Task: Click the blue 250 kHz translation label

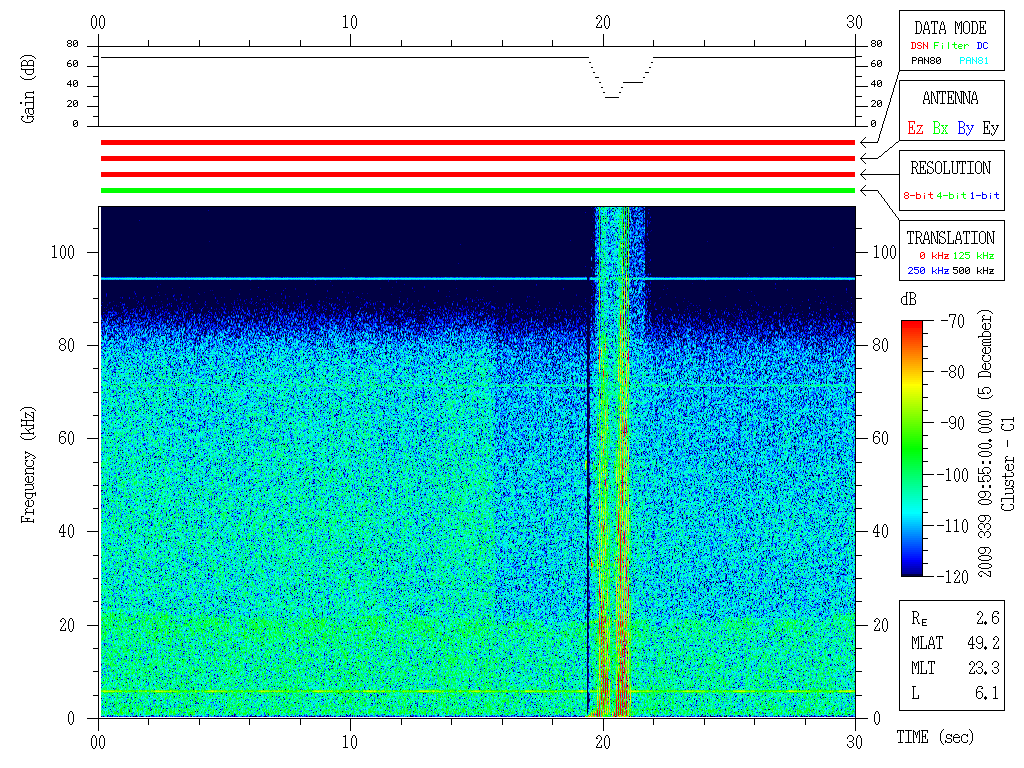Action: 928,270
